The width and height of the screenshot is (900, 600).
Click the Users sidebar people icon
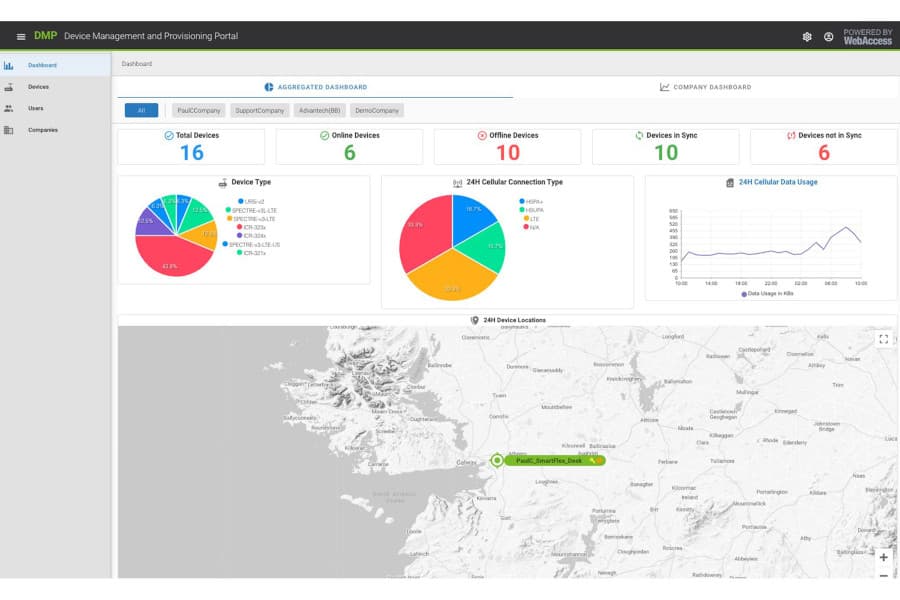tap(9, 109)
